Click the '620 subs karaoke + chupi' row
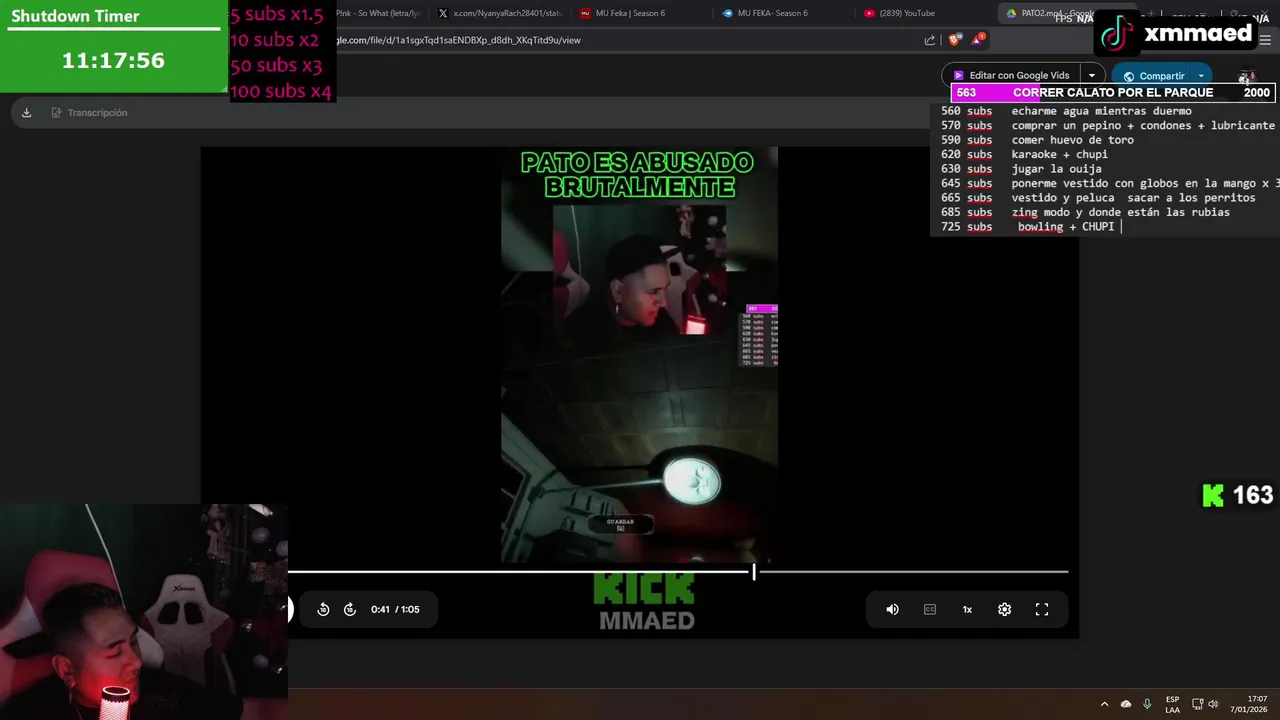1280x720 pixels. (x=1025, y=155)
